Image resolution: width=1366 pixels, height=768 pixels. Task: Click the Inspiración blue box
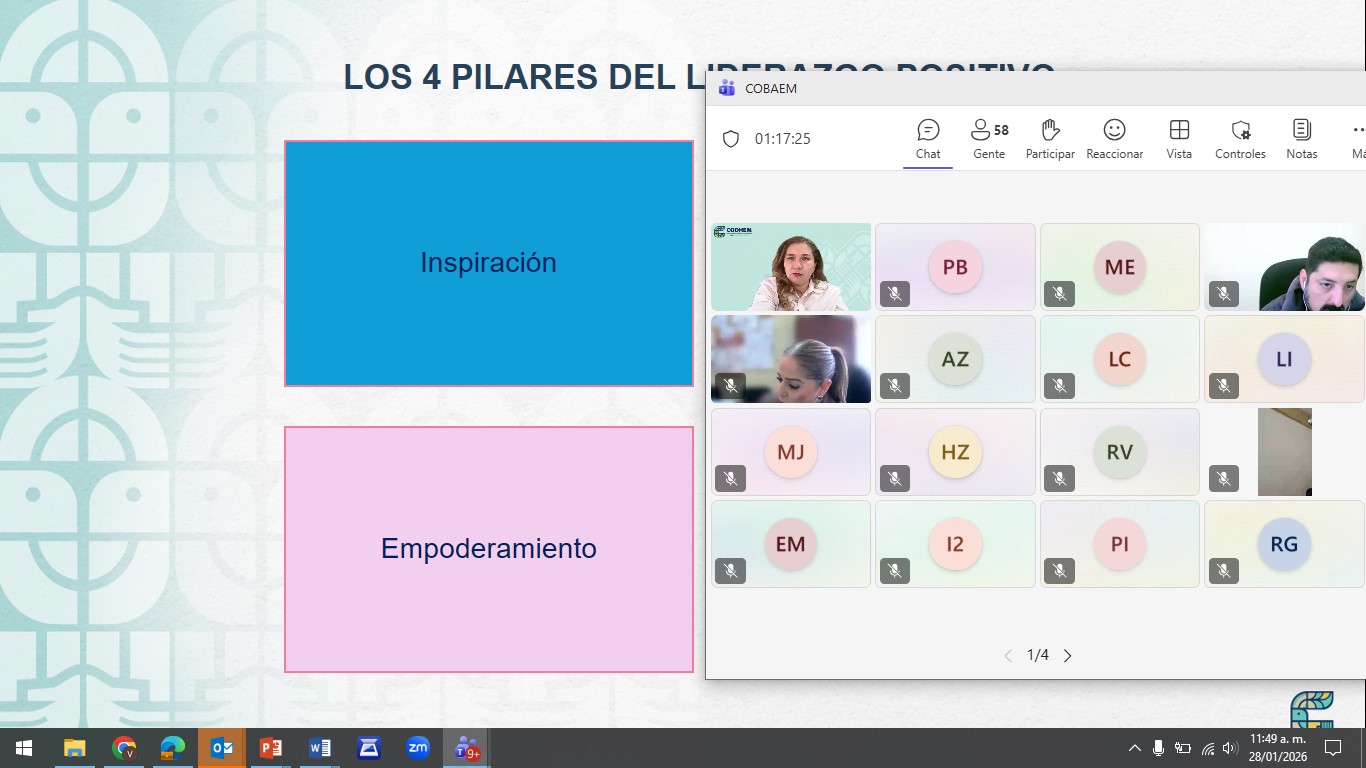click(488, 263)
